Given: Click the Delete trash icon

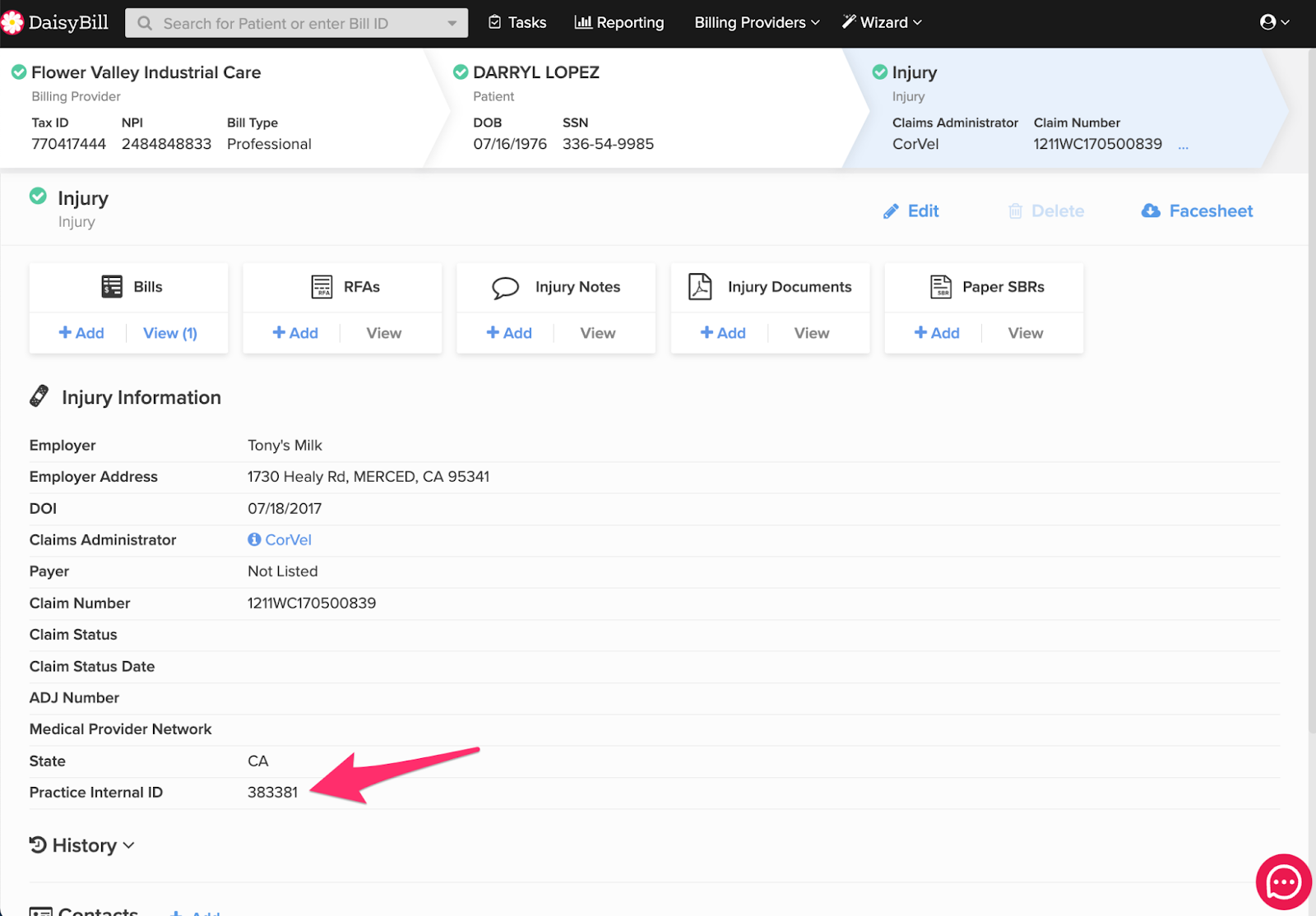Looking at the screenshot, I should point(1015,211).
